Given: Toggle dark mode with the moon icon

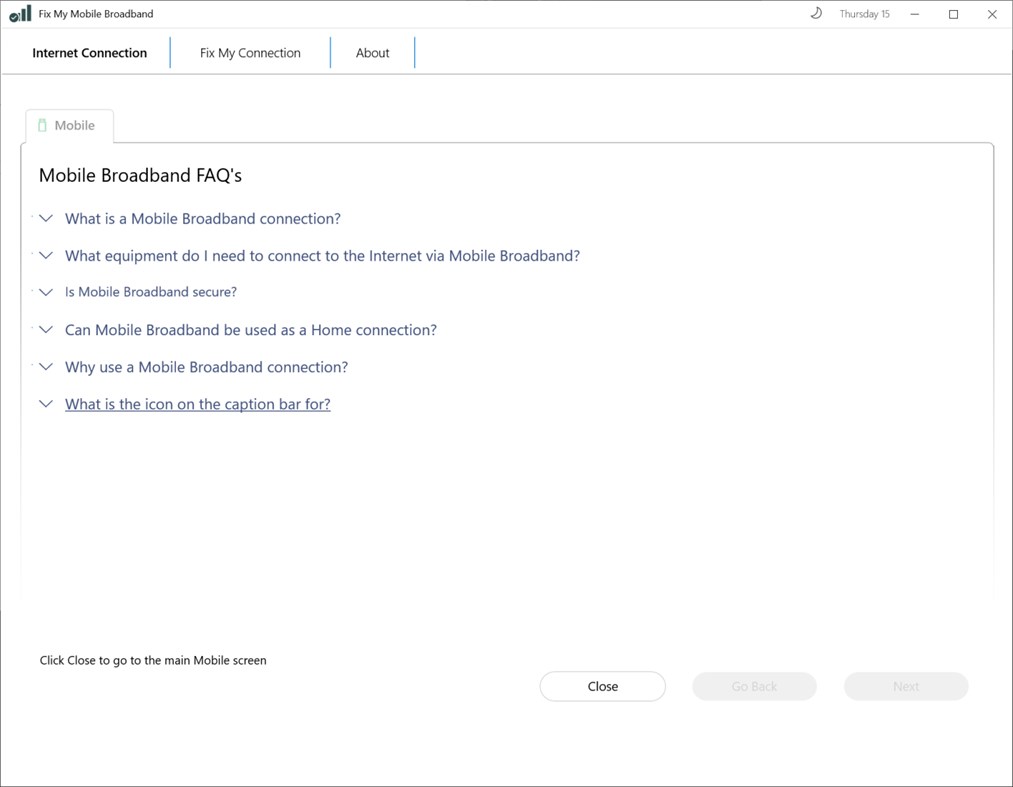Looking at the screenshot, I should [815, 13].
